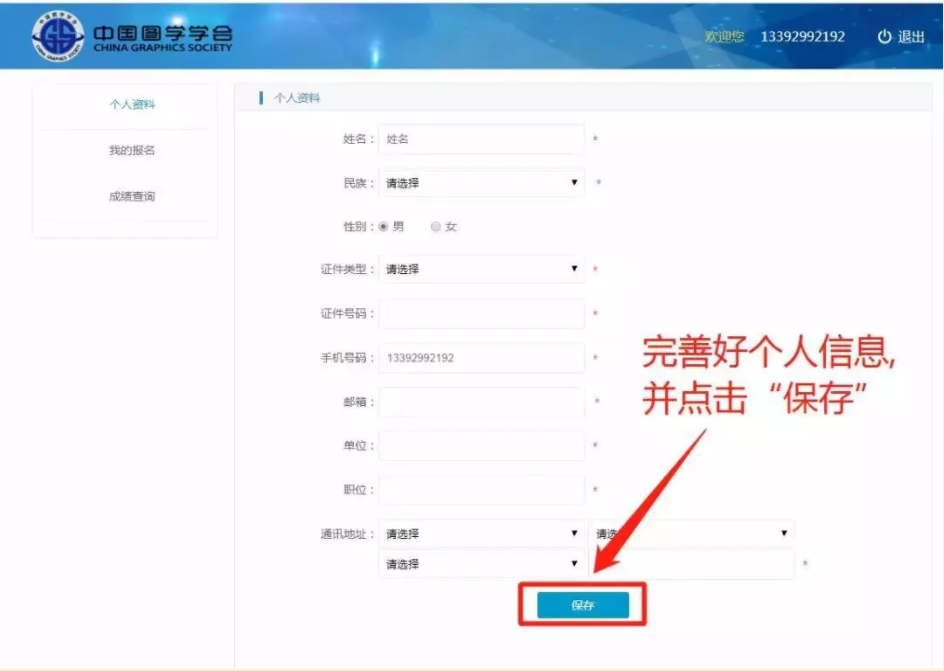Open 我的报名 in the left sidebar

click(132, 150)
